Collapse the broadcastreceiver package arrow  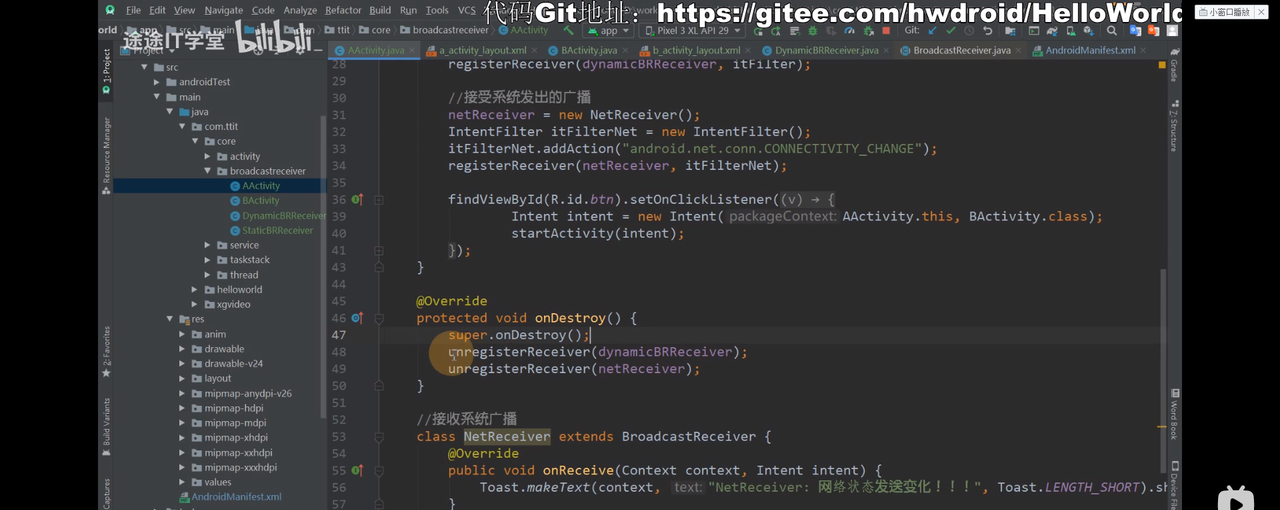208,171
